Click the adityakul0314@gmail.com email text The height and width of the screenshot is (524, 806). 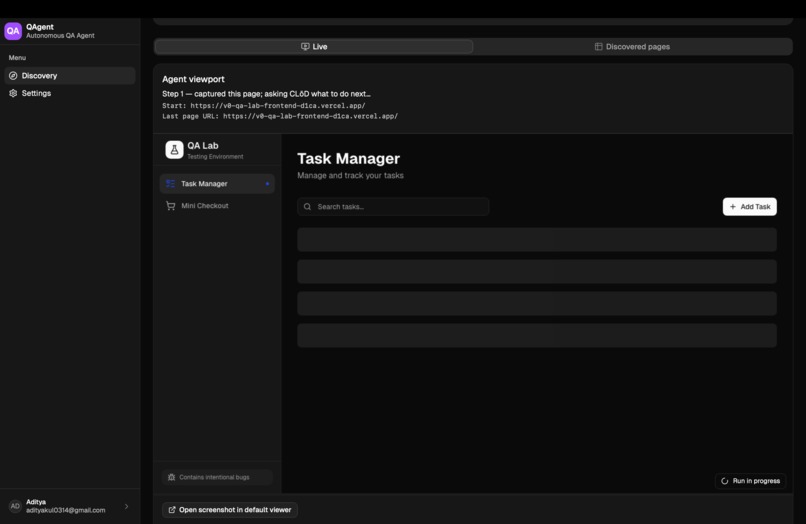pyautogui.click(x=66, y=510)
